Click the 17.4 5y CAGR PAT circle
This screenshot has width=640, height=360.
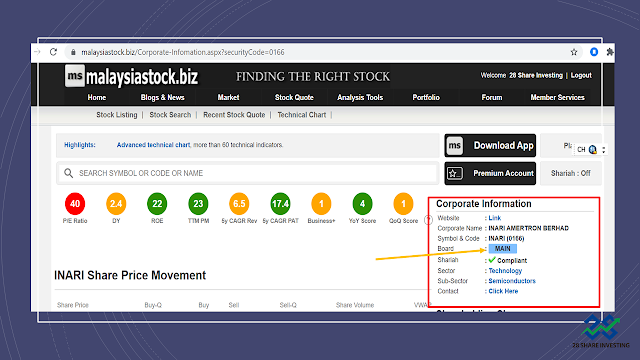click(x=280, y=204)
